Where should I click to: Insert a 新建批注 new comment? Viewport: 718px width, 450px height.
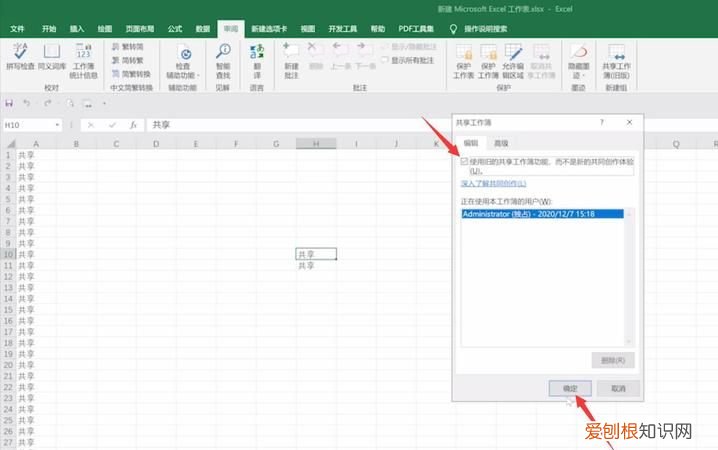[291, 61]
